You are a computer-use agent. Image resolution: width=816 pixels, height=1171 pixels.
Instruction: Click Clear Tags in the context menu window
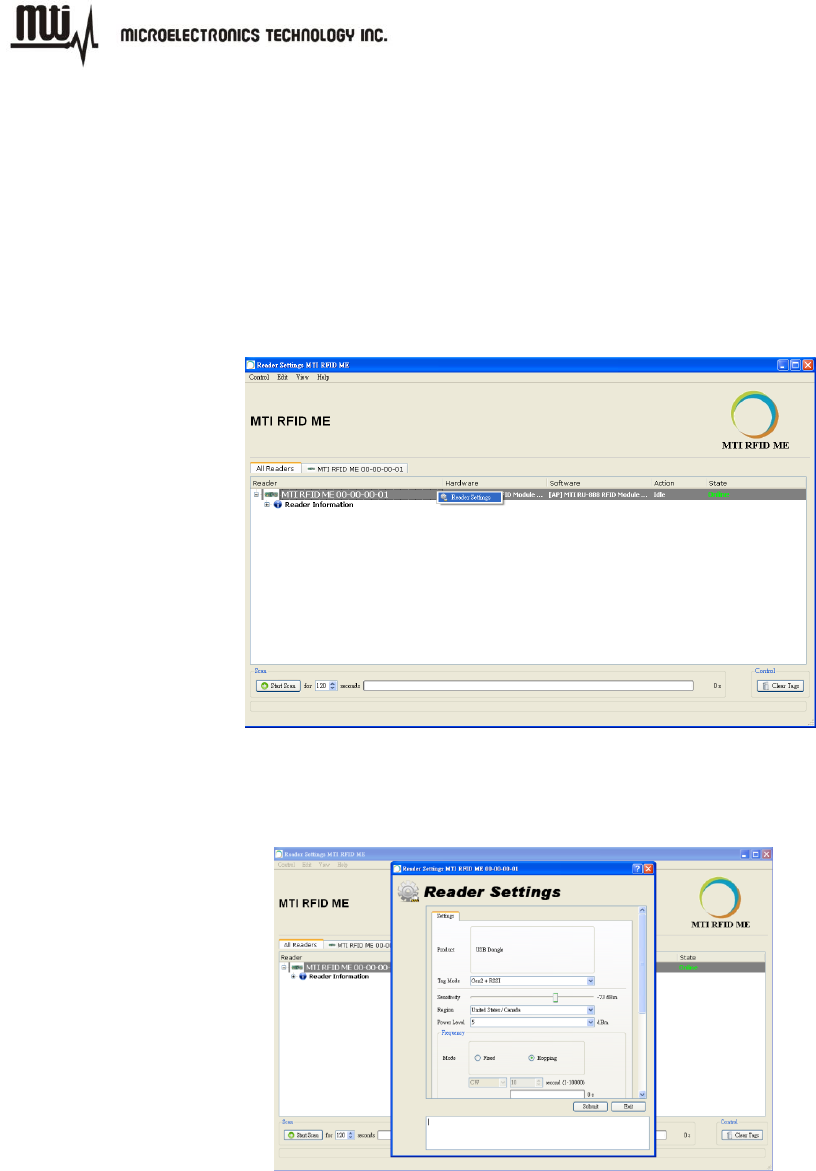[x=780, y=686]
